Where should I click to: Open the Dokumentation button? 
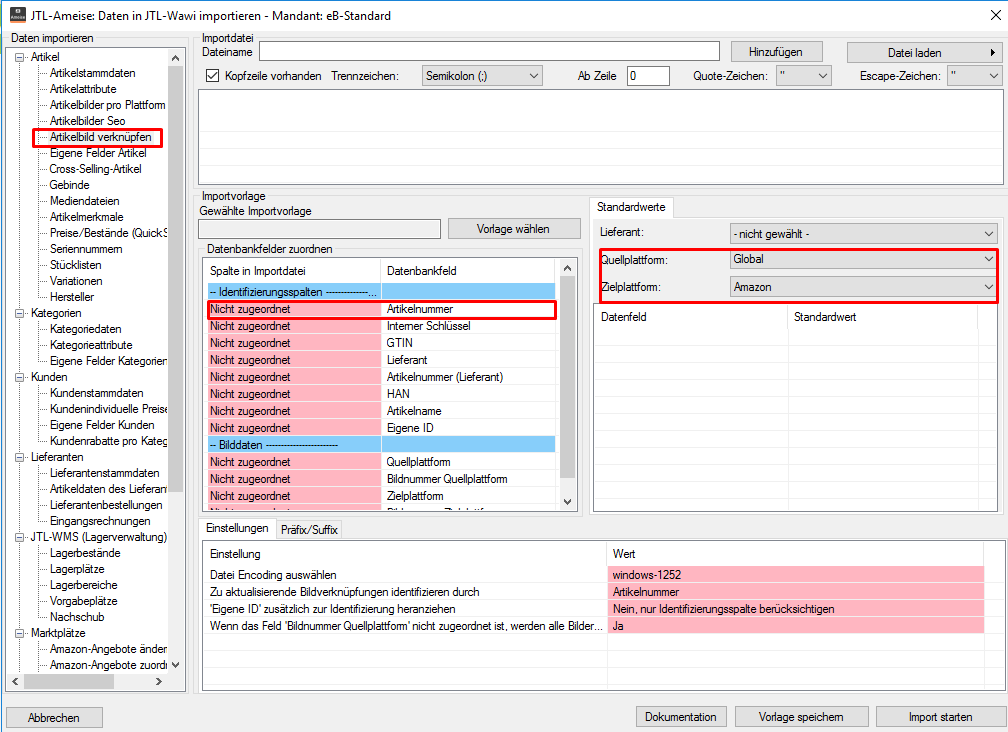[681, 717]
